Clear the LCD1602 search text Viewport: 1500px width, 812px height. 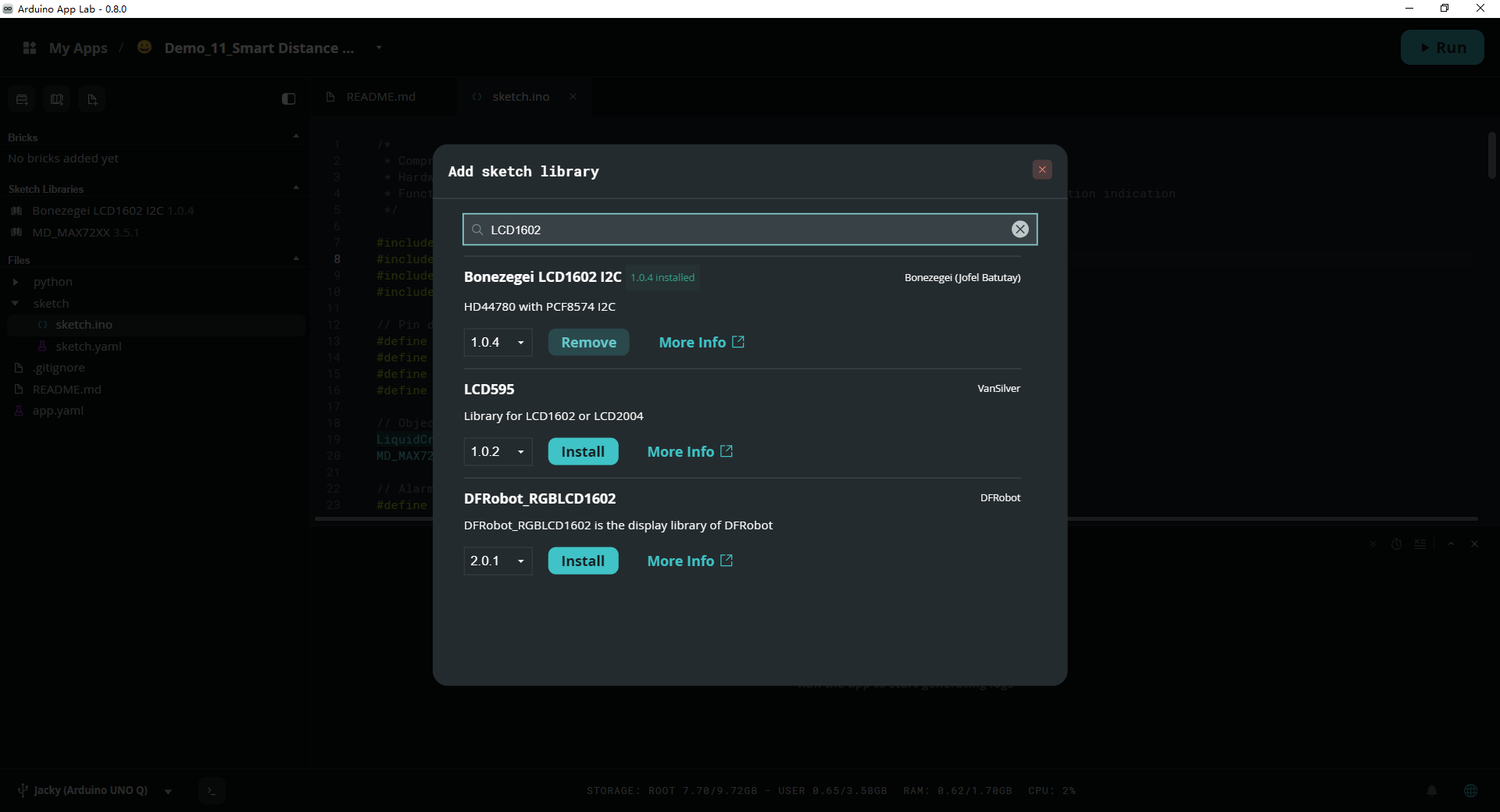[1020, 229]
